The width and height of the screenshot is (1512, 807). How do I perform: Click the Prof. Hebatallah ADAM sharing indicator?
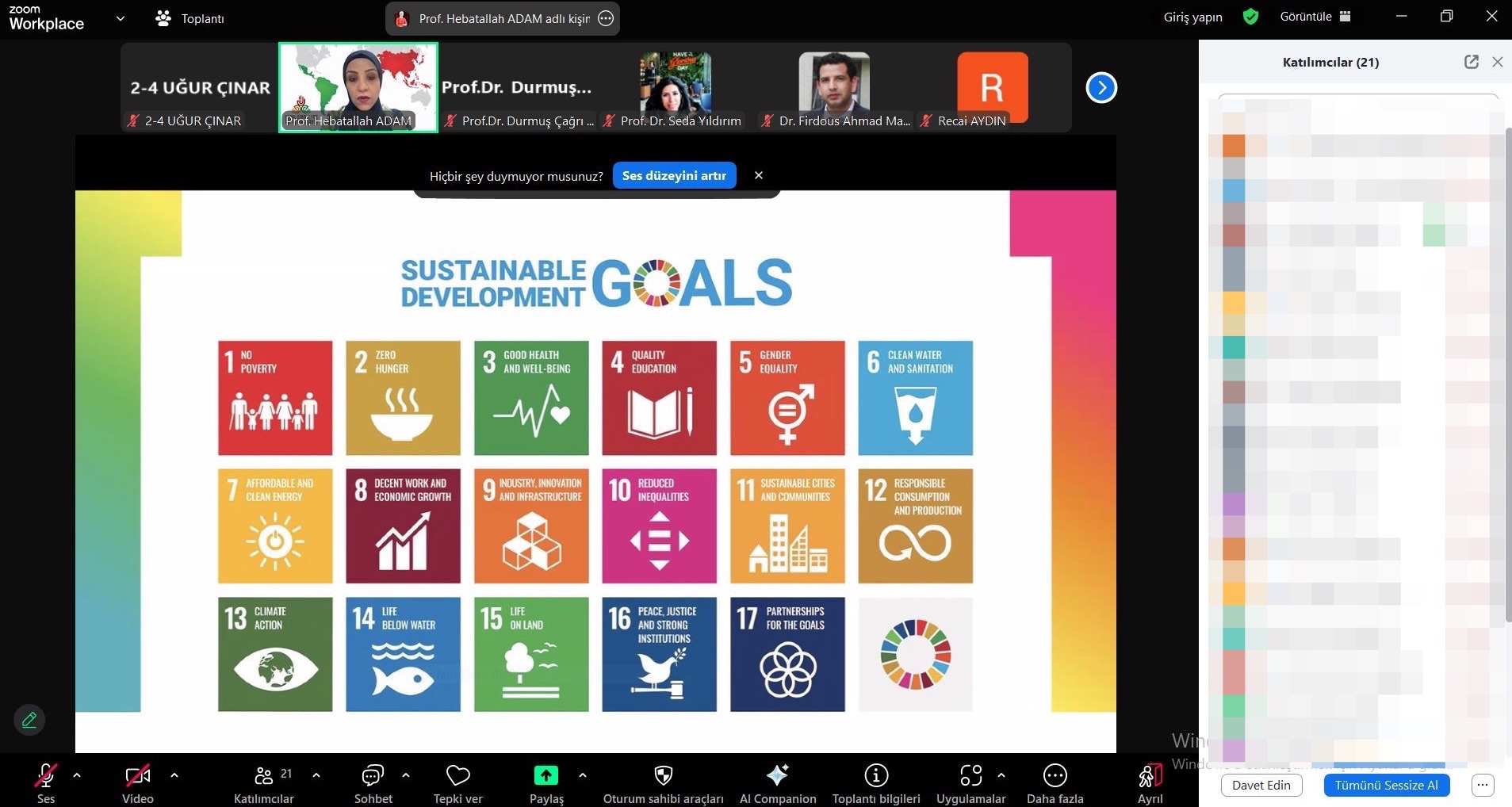tap(503, 18)
